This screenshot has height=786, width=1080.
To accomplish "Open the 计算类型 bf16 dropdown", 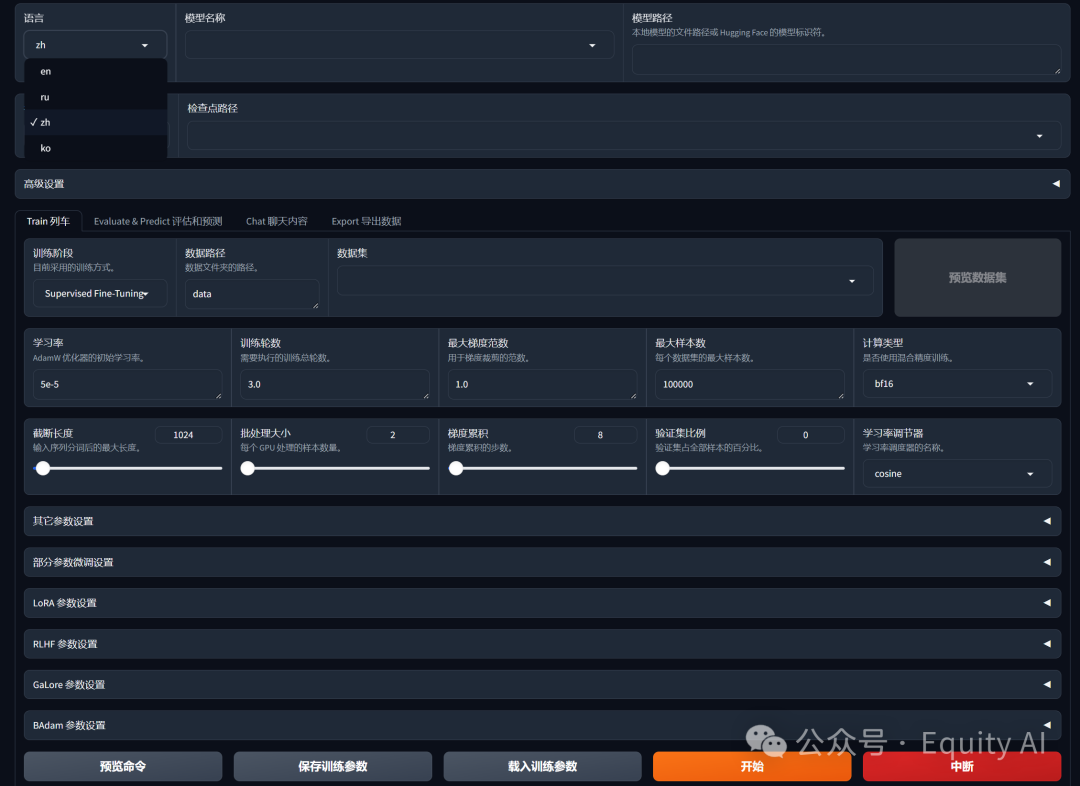I will pyautogui.click(x=956, y=384).
